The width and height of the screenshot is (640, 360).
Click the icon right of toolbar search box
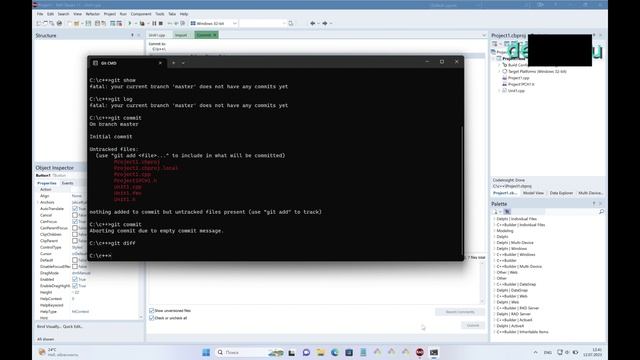pos(291,23)
